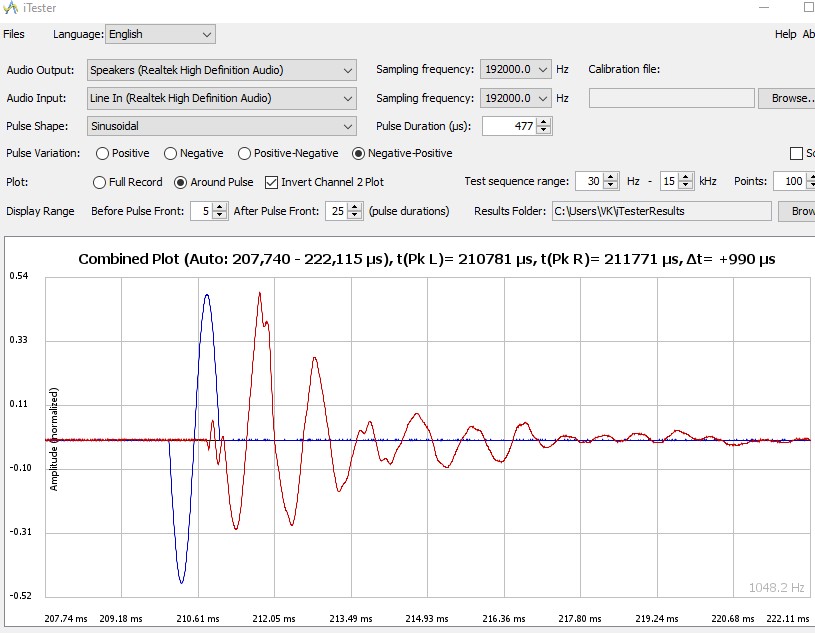Click the Results Folder browse button
The image size is (815, 633).
(x=797, y=211)
